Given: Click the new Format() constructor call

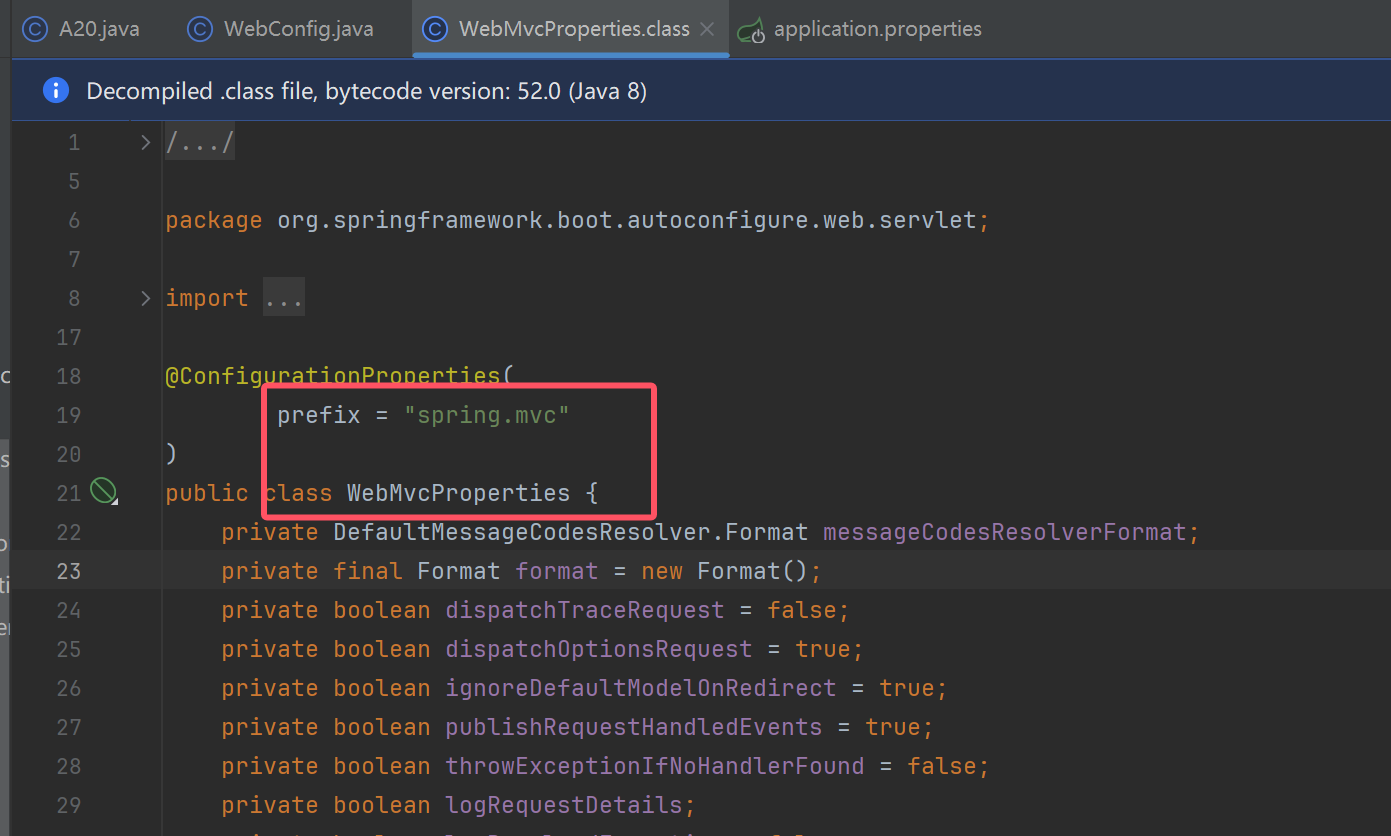Looking at the screenshot, I should point(724,571).
